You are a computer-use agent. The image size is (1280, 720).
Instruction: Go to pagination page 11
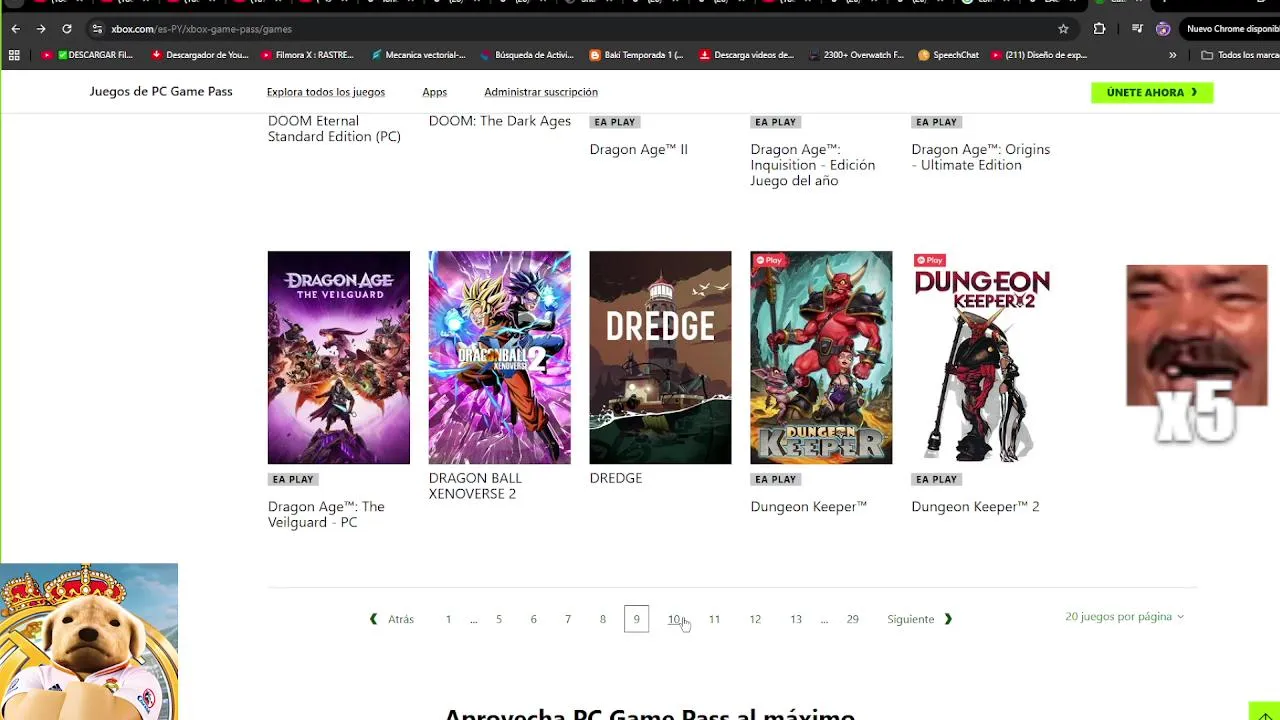714,619
